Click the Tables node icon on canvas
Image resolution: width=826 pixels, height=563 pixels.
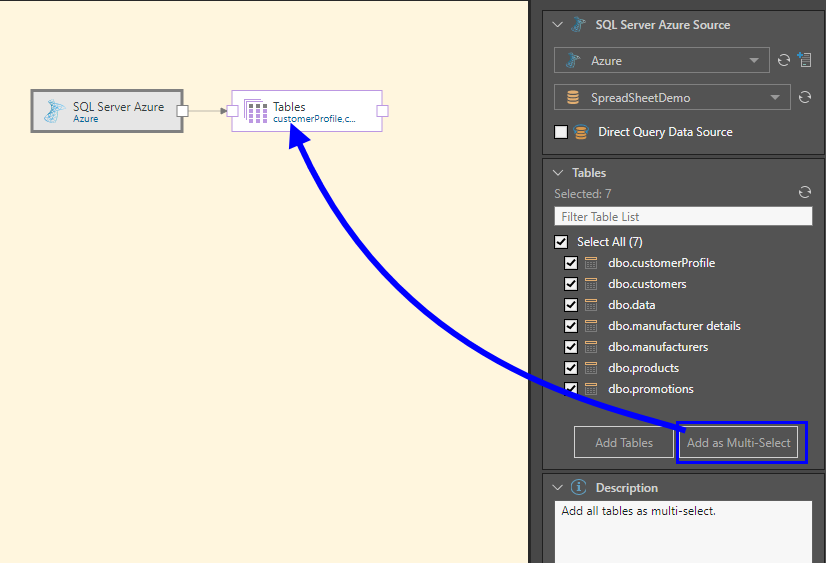pyautogui.click(x=256, y=111)
